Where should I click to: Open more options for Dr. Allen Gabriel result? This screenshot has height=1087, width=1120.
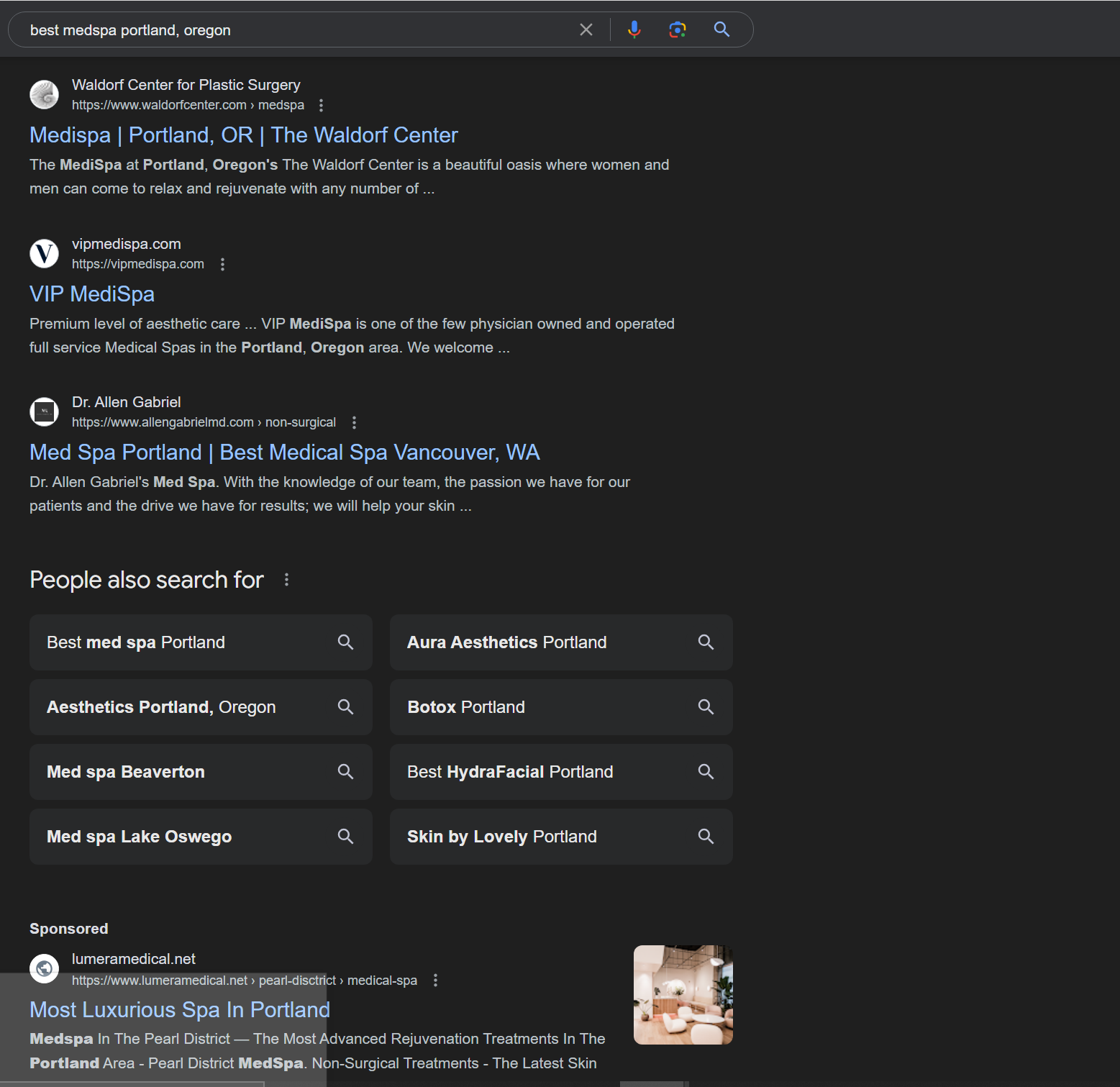(x=354, y=422)
